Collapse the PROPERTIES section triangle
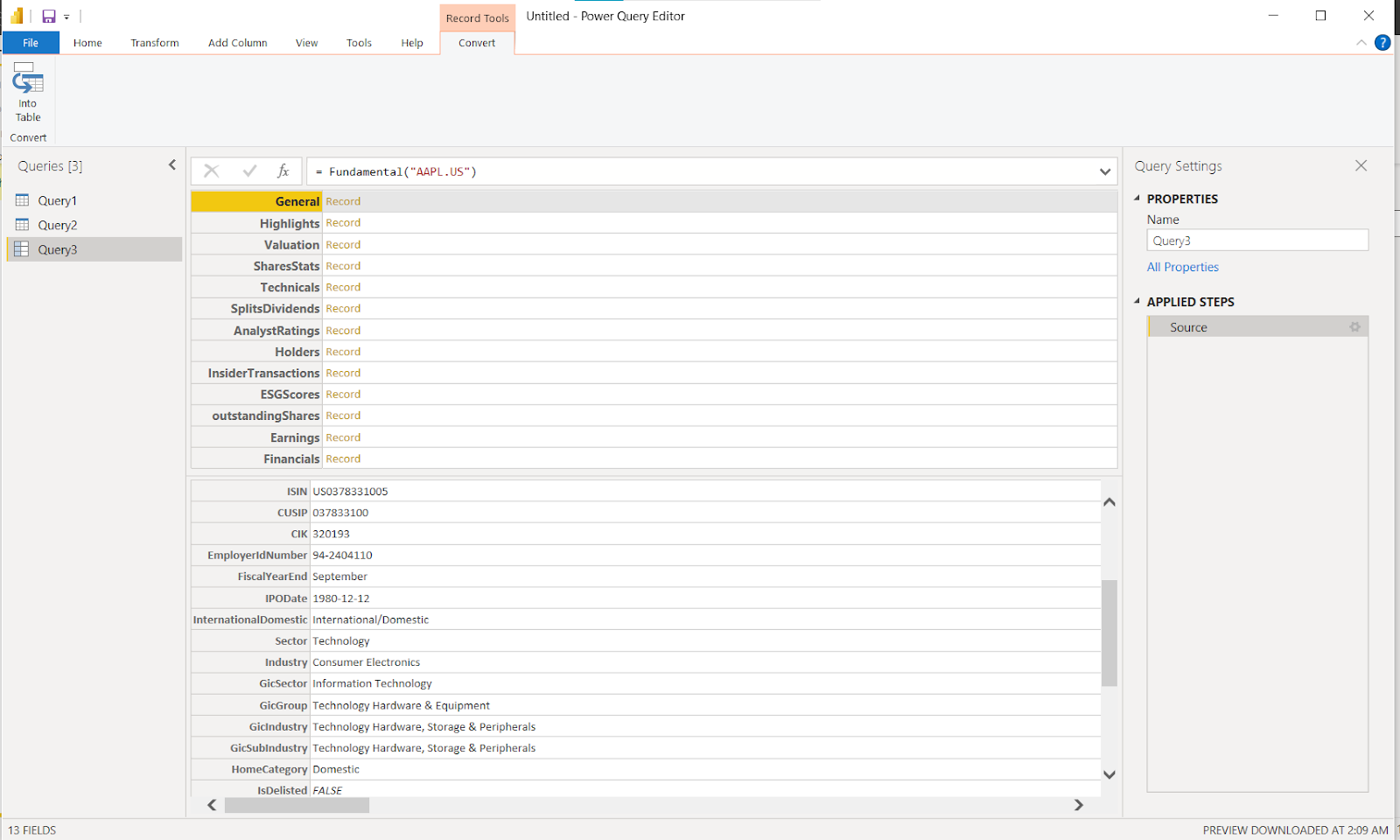The image size is (1400, 840). (x=1137, y=199)
